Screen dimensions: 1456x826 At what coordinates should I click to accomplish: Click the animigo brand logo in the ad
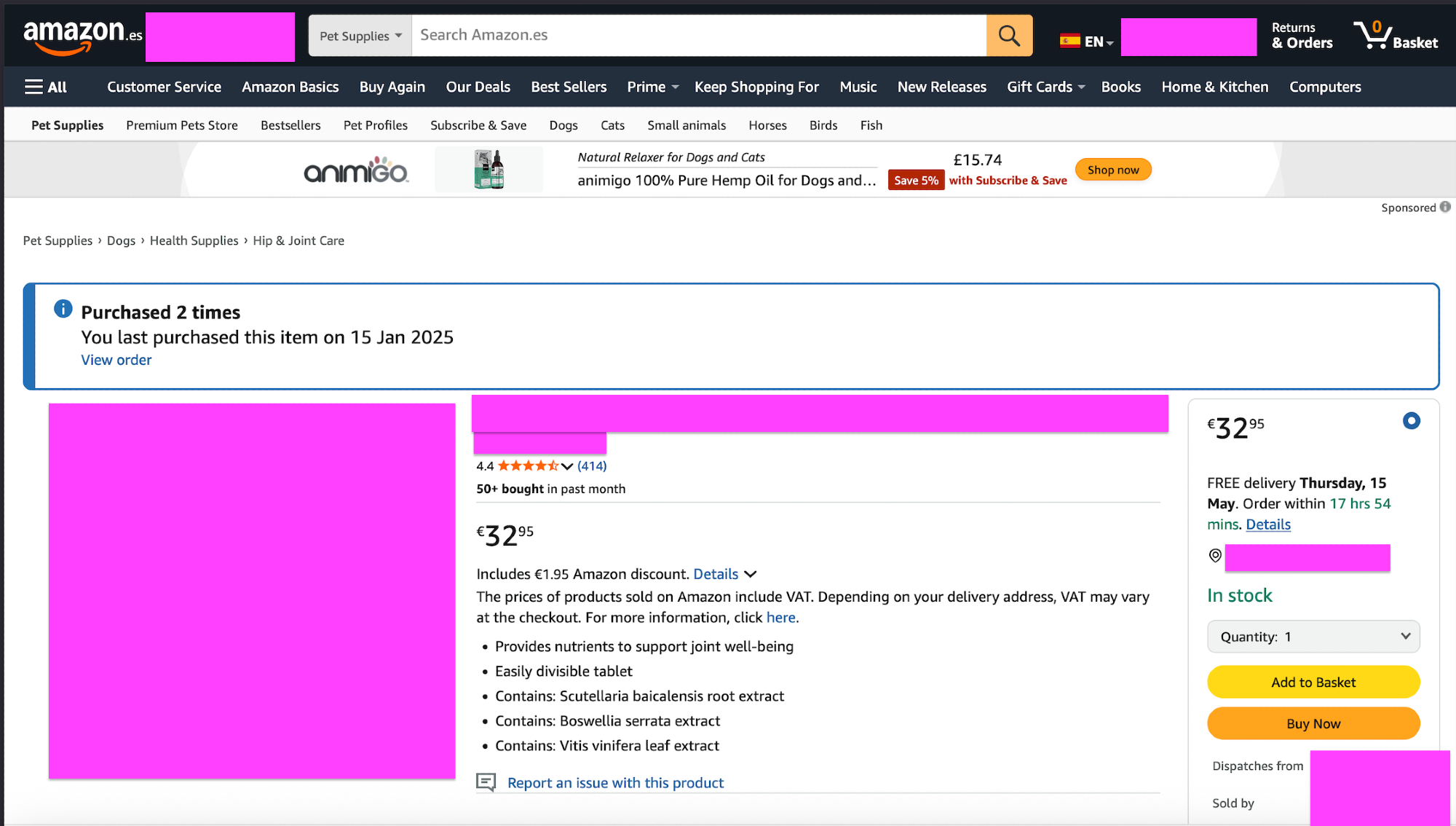356,171
